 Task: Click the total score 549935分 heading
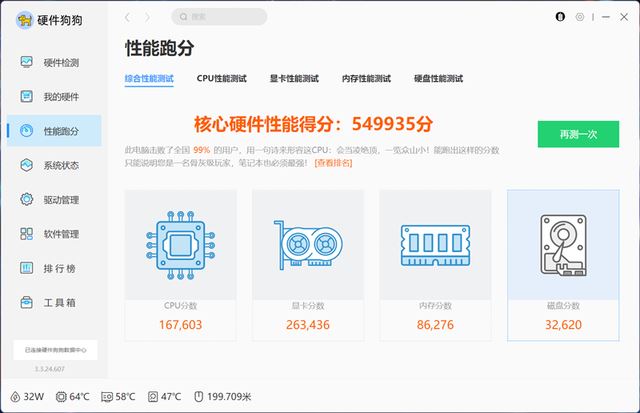(313, 124)
